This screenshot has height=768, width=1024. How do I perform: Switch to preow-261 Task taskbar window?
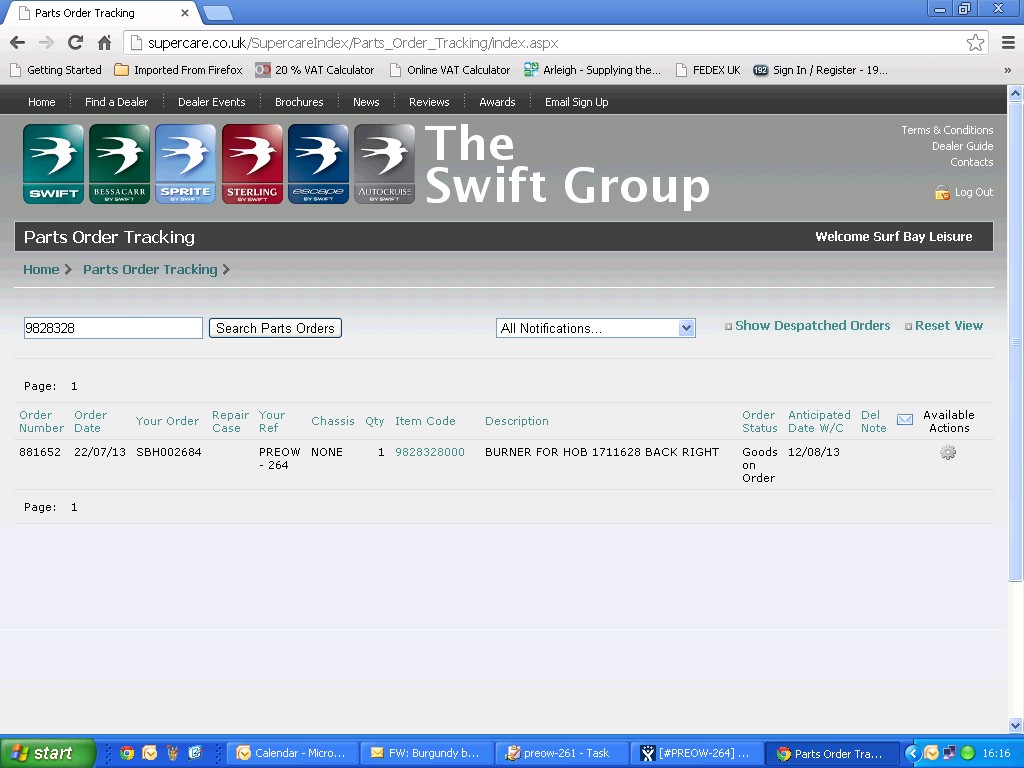pyautogui.click(x=560, y=753)
